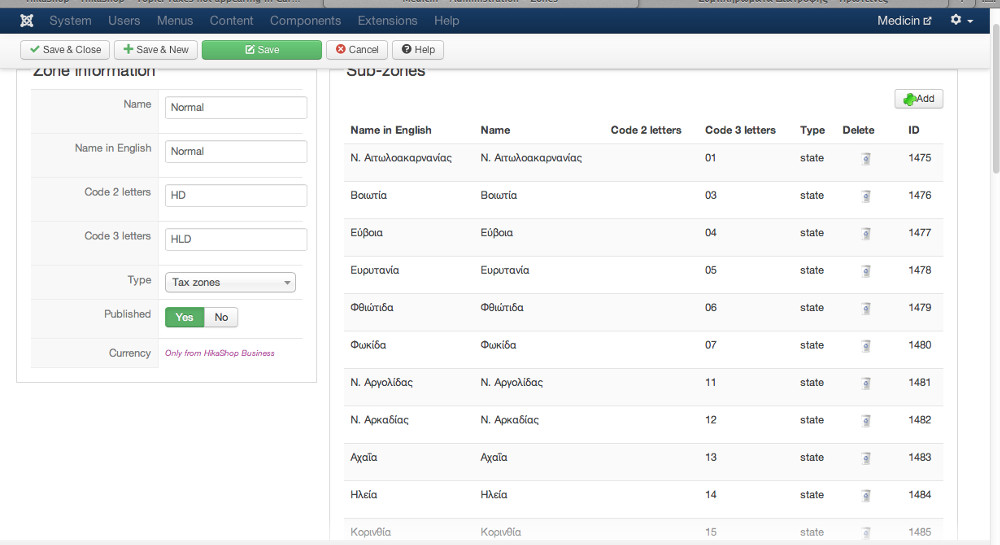Open the Medicin site link
The image size is (1000, 545).
(x=904, y=20)
